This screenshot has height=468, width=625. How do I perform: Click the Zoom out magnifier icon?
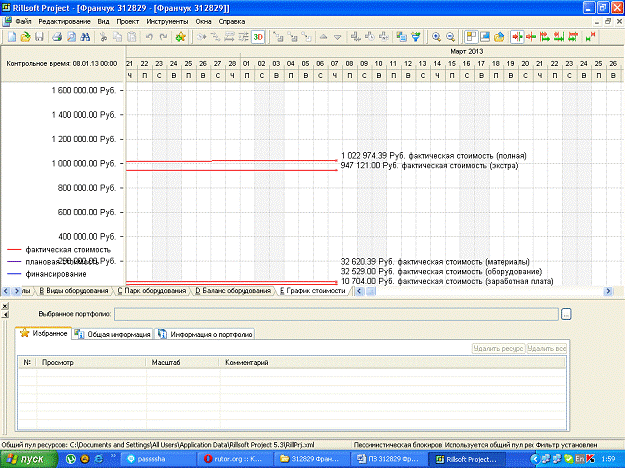pyautogui.click(x=452, y=36)
